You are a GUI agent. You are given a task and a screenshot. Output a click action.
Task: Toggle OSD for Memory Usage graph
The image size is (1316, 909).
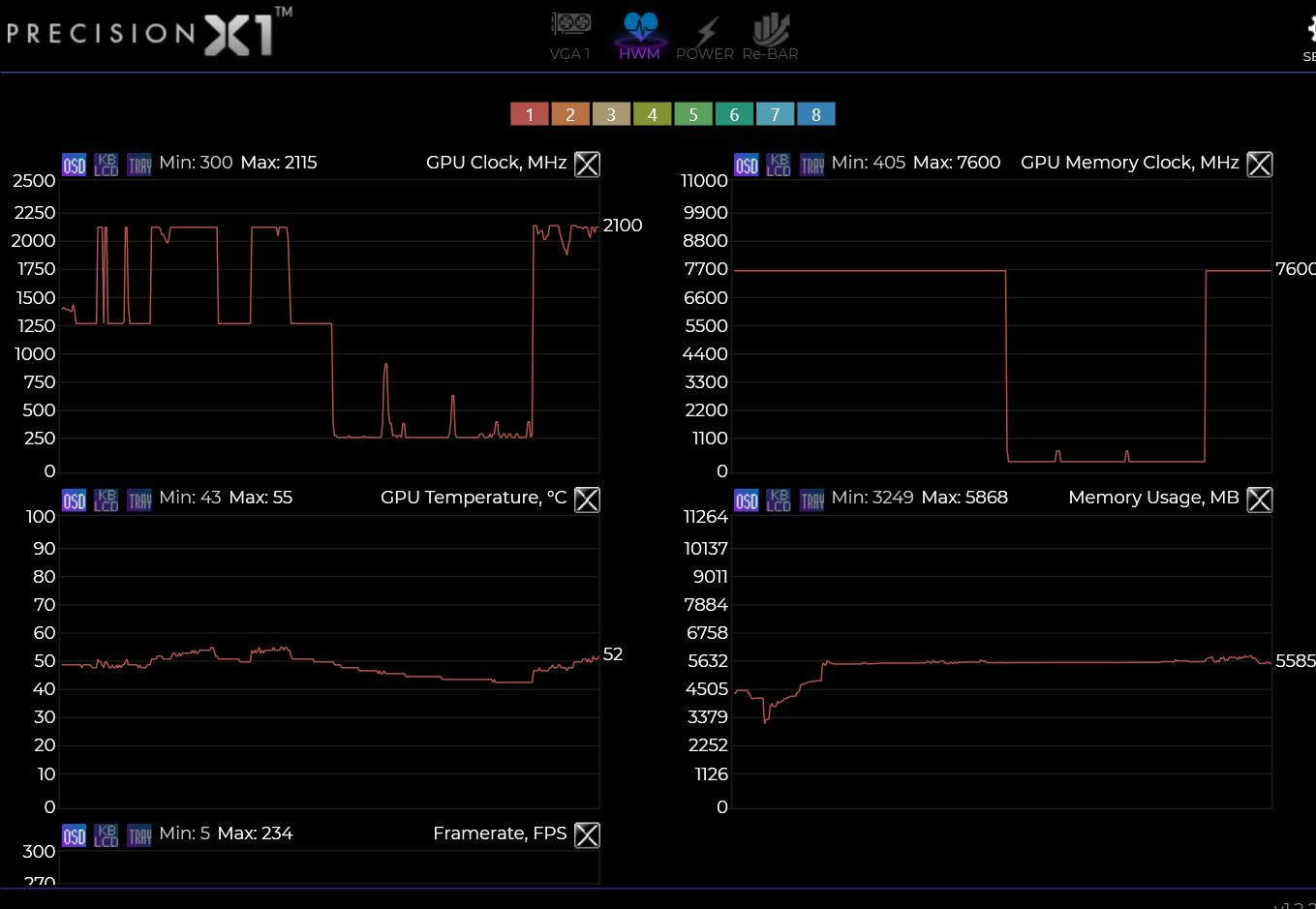click(747, 500)
